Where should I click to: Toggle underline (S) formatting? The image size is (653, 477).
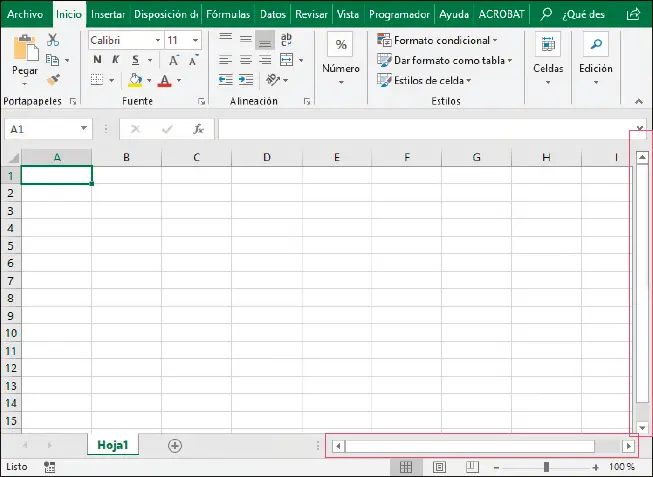135,60
